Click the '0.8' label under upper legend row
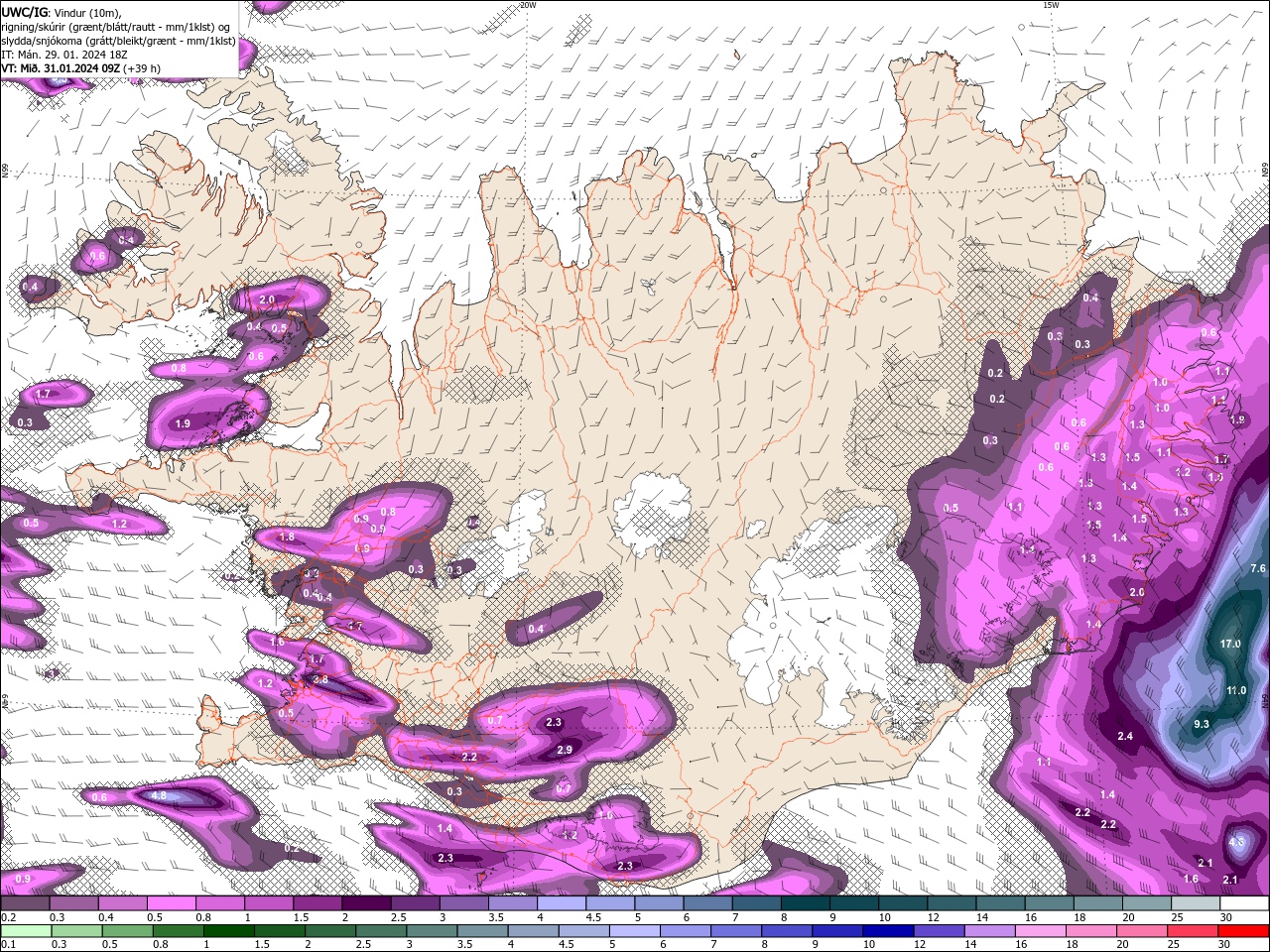Image resolution: width=1270 pixels, height=952 pixels. click(203, 917)
